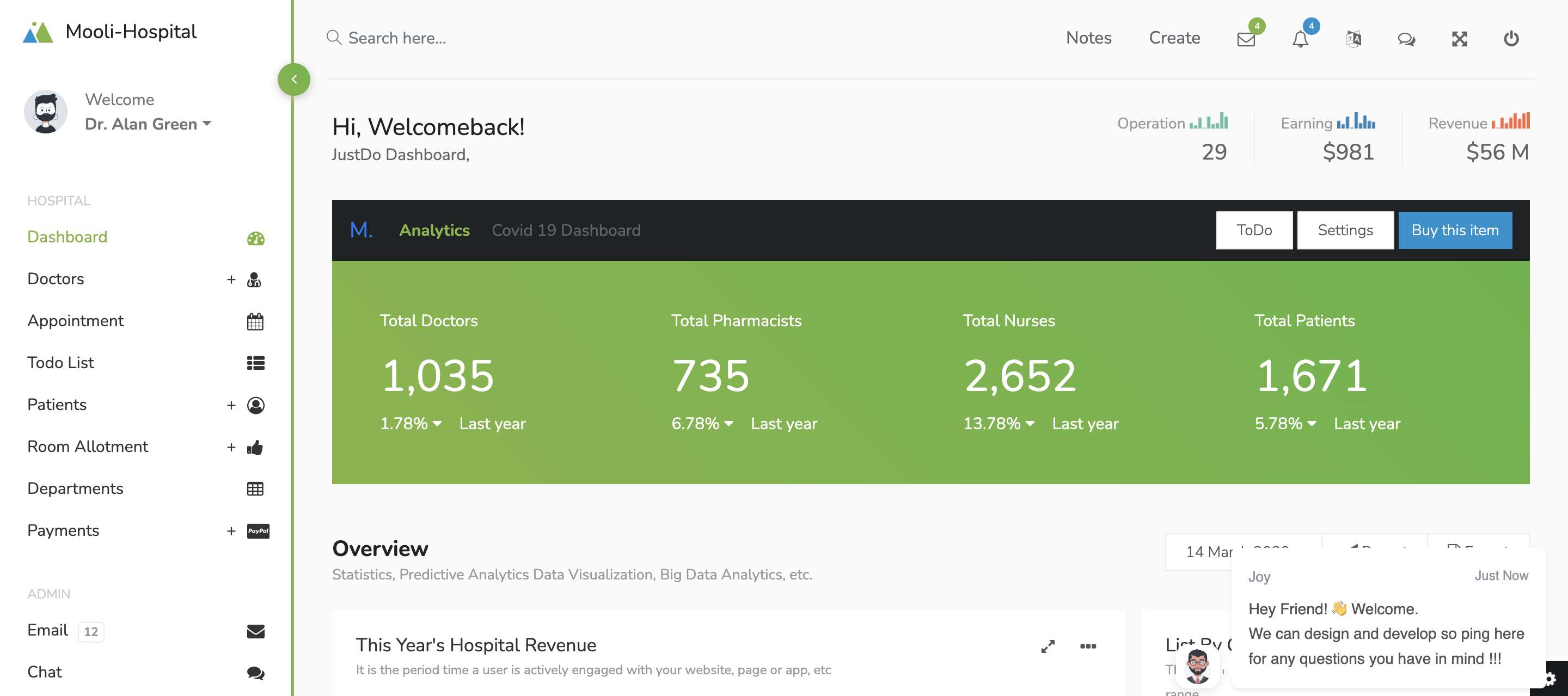Screen dimensions: 1568x696
Task: Expand the Payments sidebar submenu
Action: pyautogui.click(x=231, y=531)
